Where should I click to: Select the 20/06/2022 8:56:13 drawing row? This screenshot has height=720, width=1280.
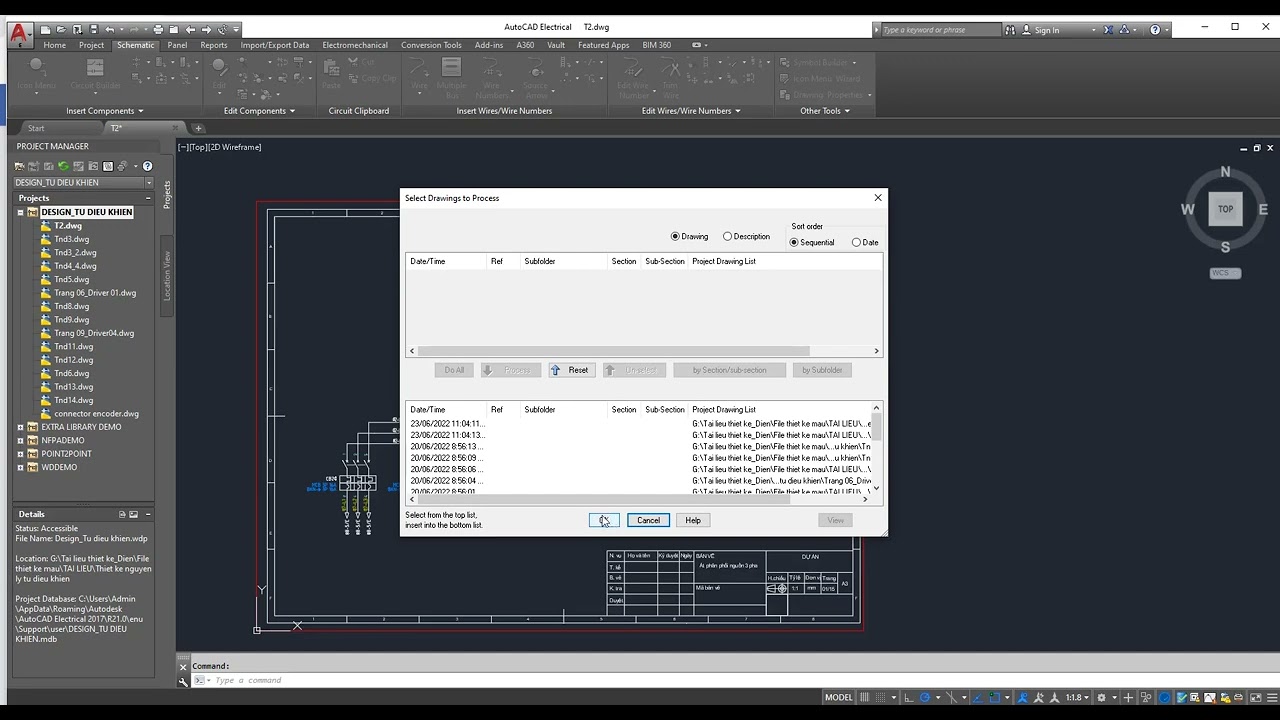[x=639, y=447]
